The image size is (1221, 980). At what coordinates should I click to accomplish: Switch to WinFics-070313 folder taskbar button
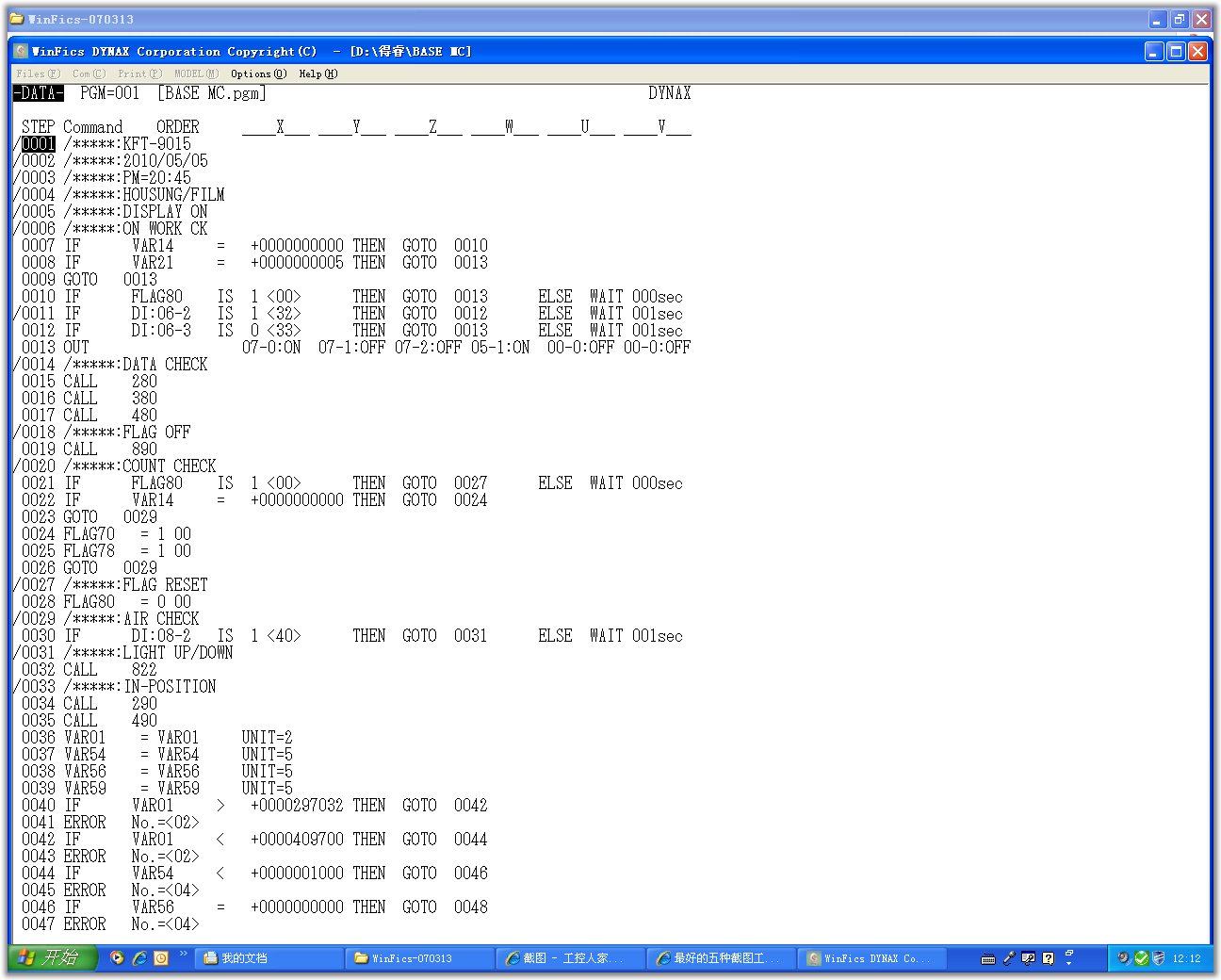pyautogui.click(x=419, y=958)
